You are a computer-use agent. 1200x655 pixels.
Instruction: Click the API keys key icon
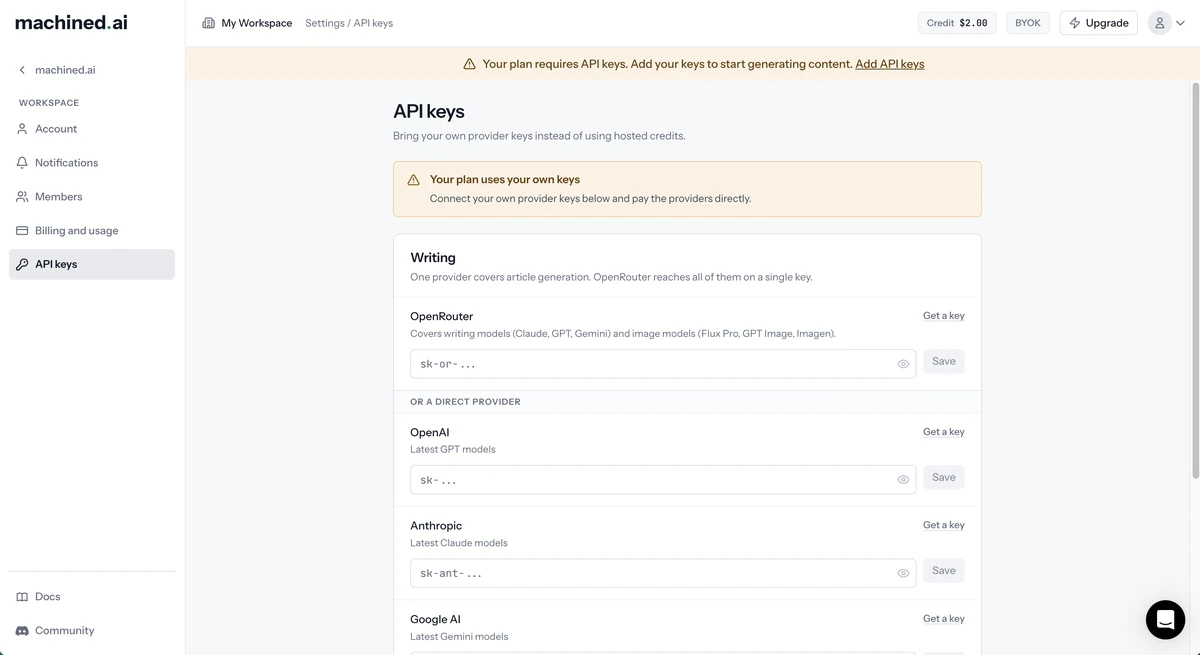(22, 264)
